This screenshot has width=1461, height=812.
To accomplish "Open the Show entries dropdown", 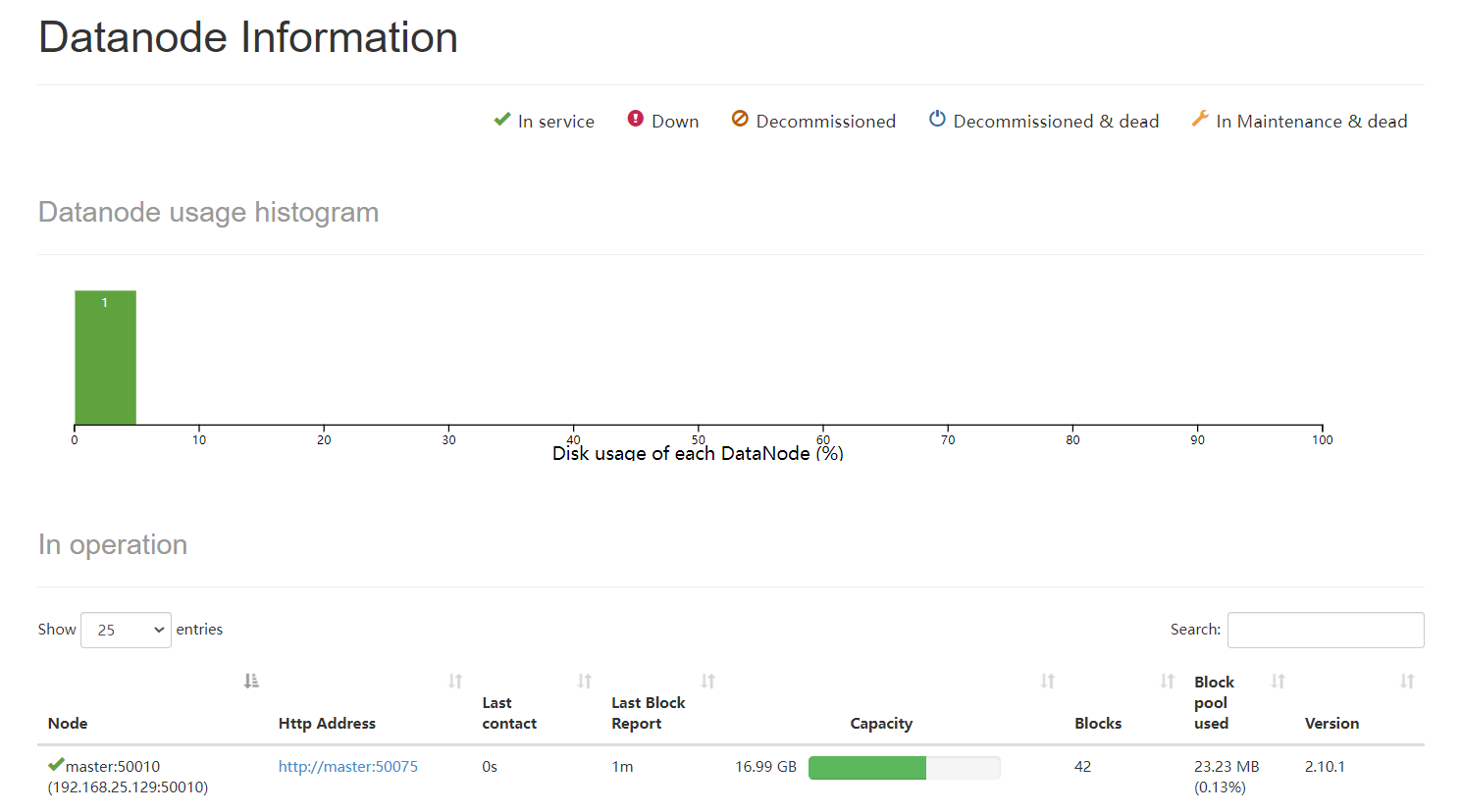I will (126, 630).
